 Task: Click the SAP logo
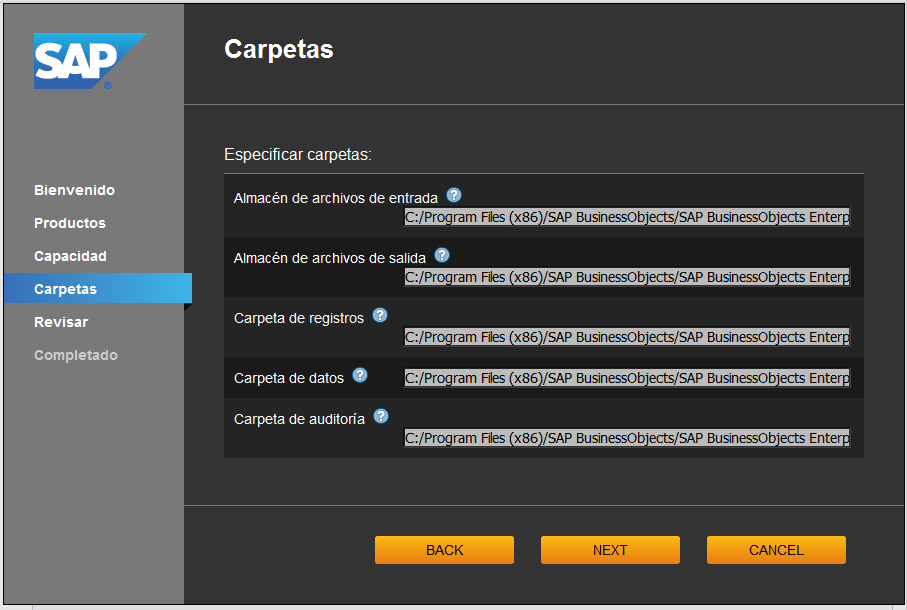(88, 62)
